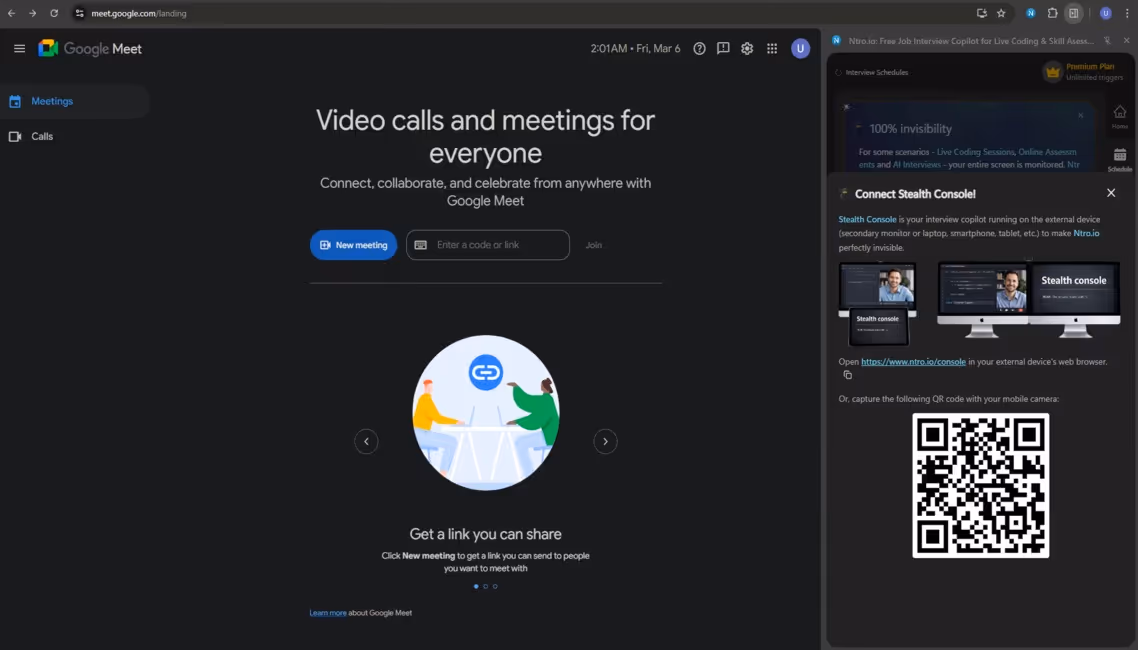Open the Google apps grid launcher
Image resolution: width=1138 pixels, height=650 pixels.
(772, 49)
